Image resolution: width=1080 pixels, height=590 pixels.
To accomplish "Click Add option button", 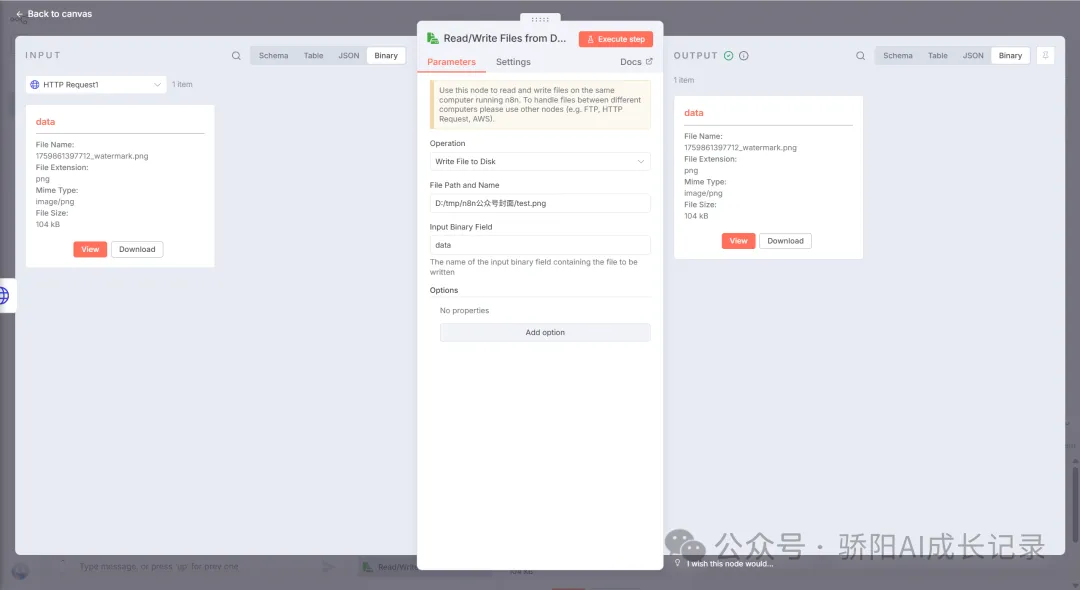I will click(545, 333).
